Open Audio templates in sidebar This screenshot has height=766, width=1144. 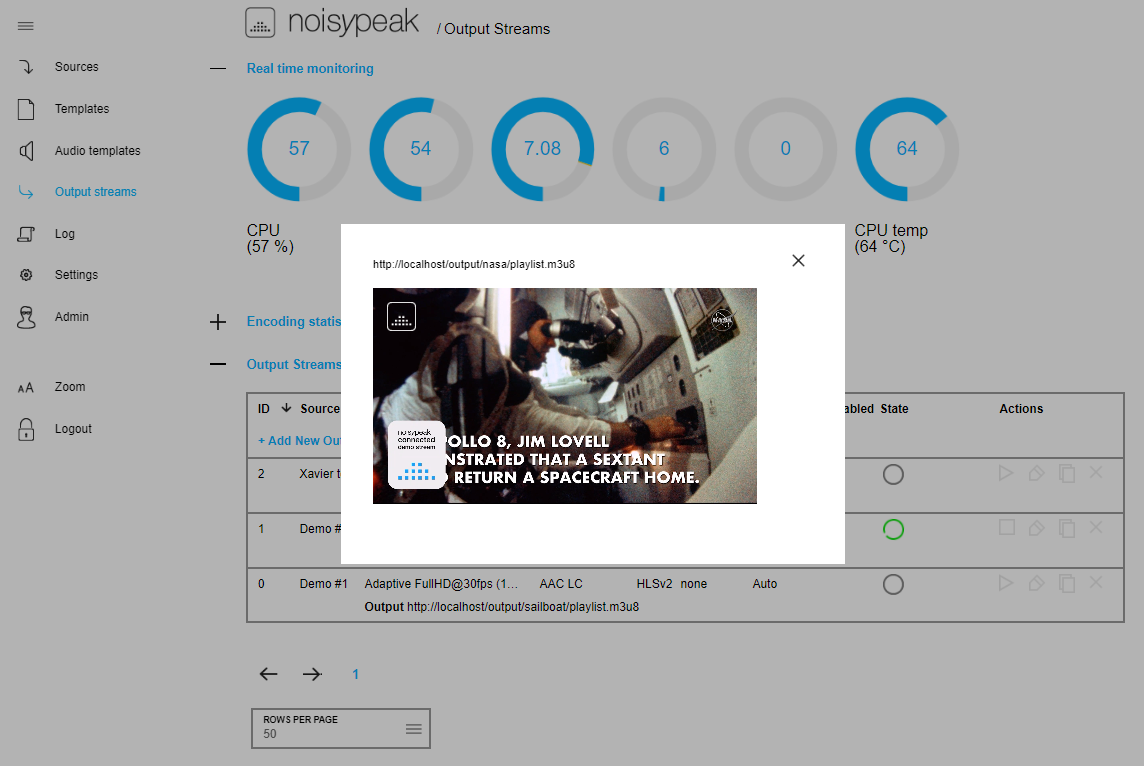[x=97, y=150]
